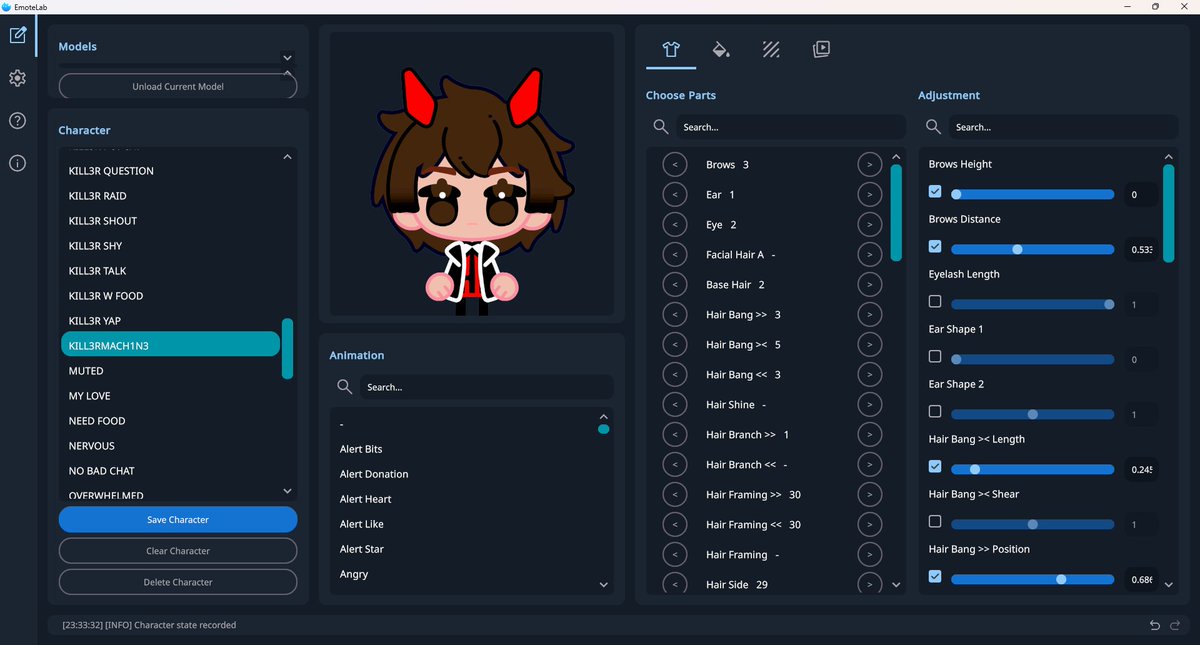
Task: Choose the Alert Donation animation
Action: click(372, 473)
